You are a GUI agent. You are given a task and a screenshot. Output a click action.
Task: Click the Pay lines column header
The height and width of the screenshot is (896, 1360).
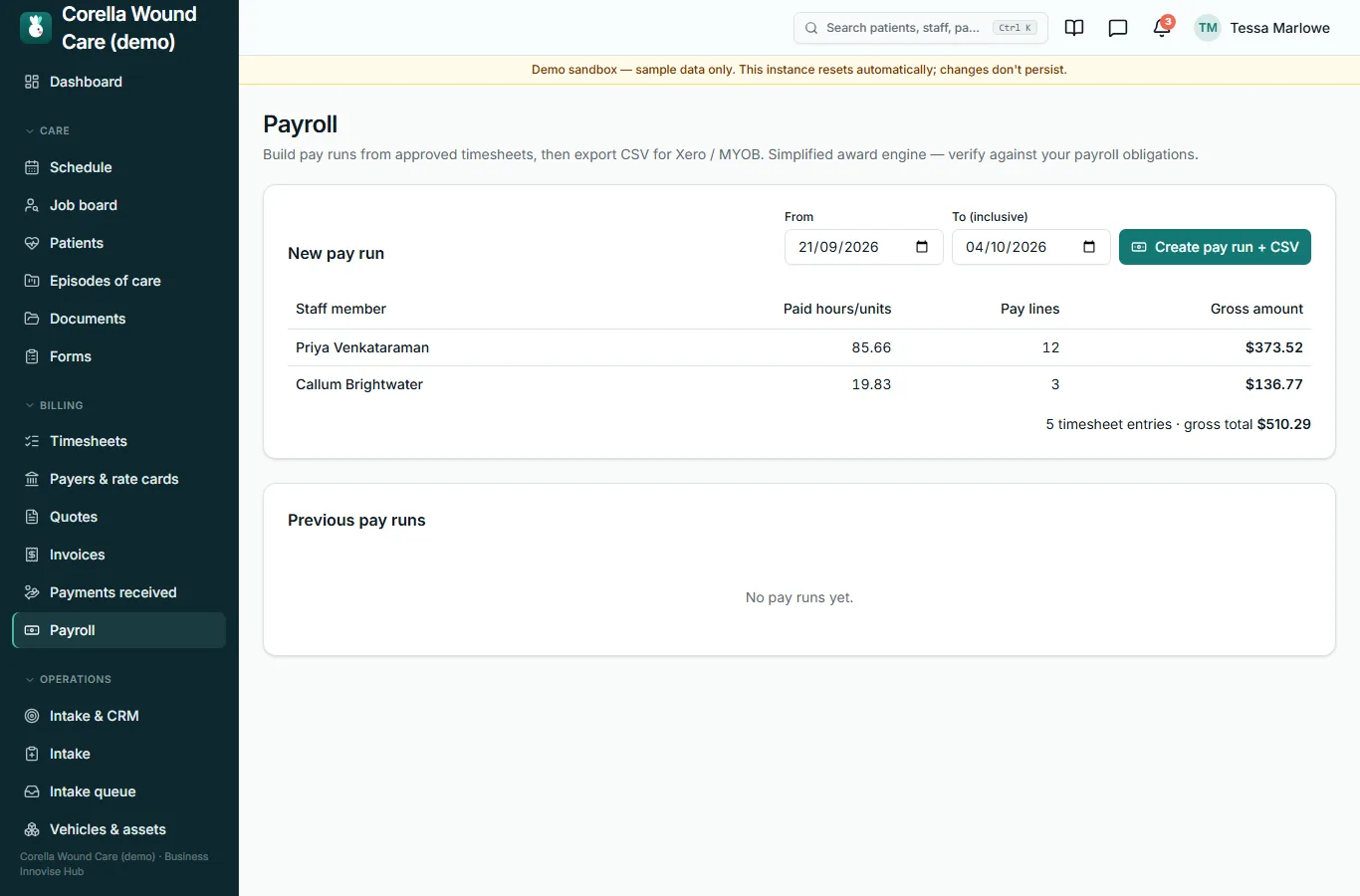pos(1030,309)
